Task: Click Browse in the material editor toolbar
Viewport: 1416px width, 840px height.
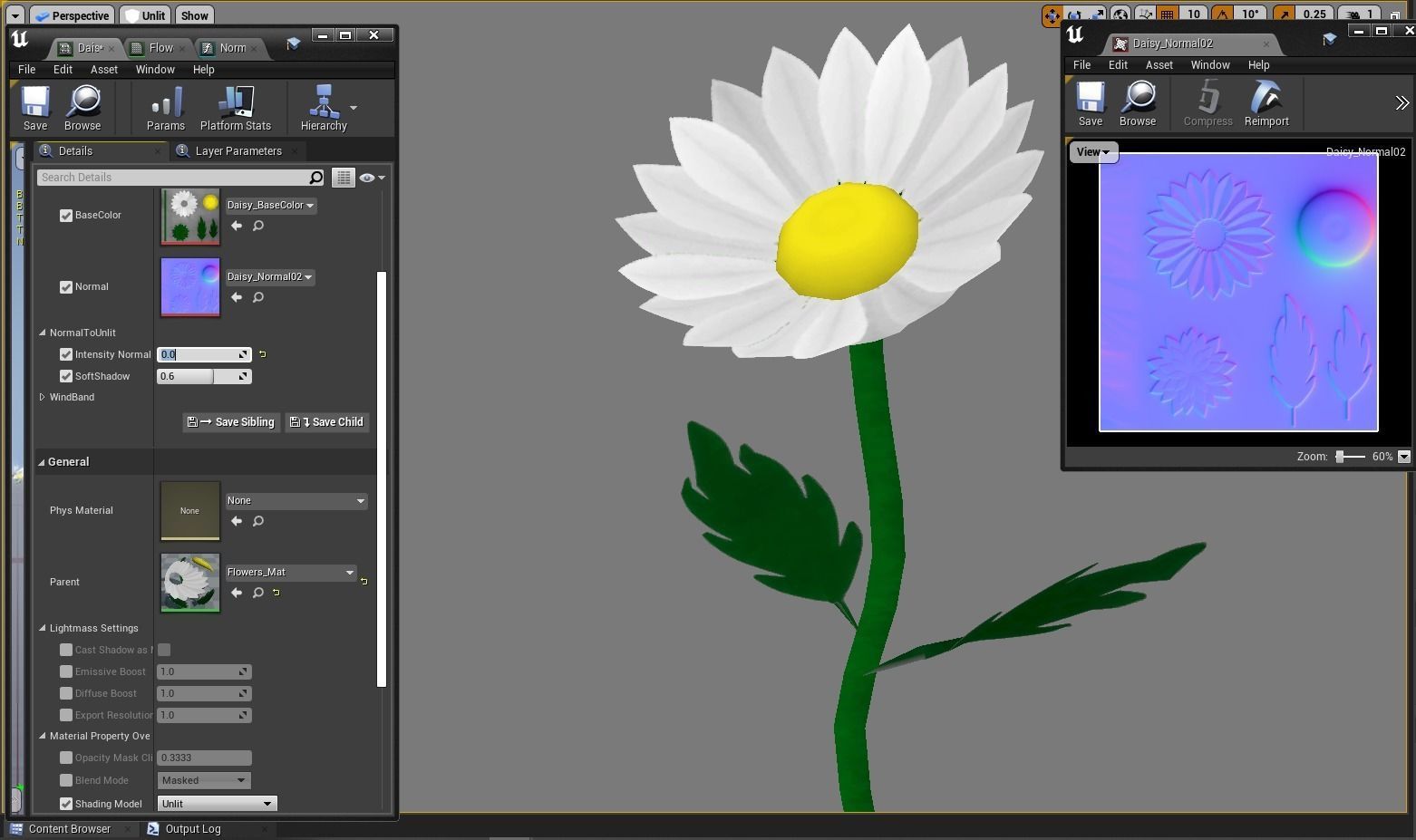Action: 82,109
